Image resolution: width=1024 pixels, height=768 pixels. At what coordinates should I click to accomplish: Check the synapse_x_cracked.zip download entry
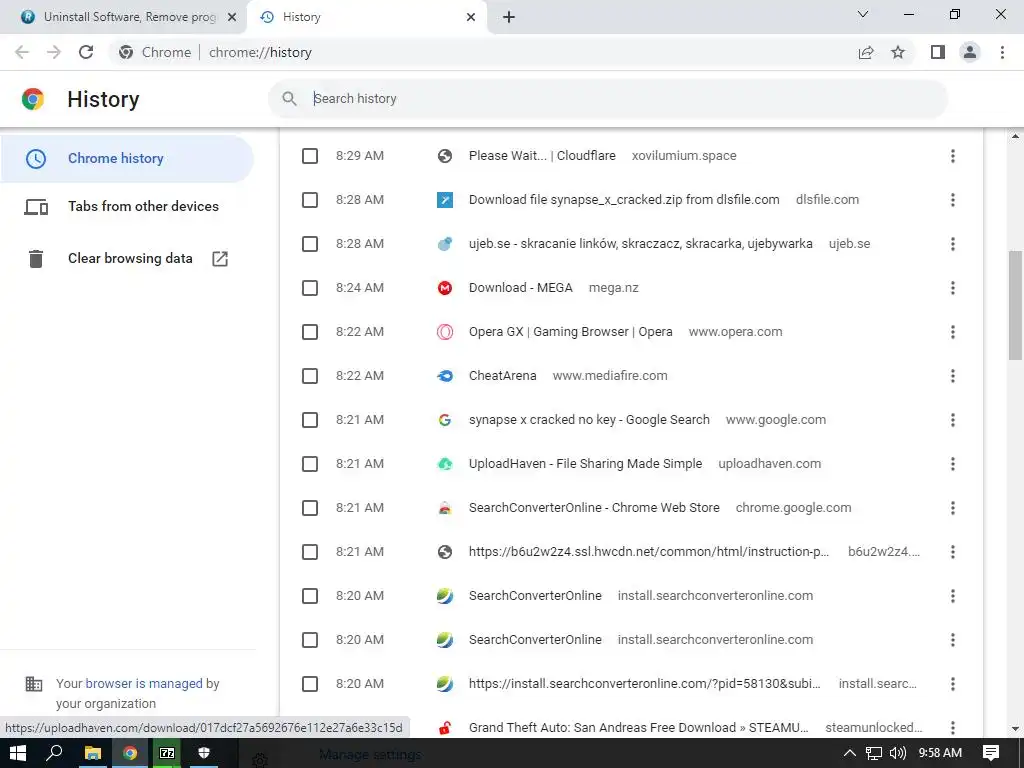pyautogui.click(x=310, y=200)
